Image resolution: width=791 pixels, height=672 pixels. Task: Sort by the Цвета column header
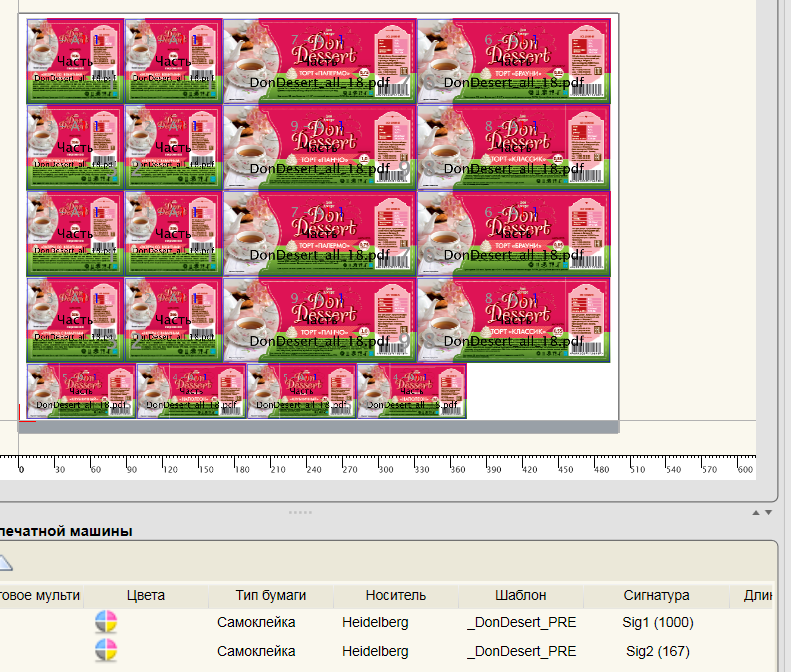click(x=146, y=595)
